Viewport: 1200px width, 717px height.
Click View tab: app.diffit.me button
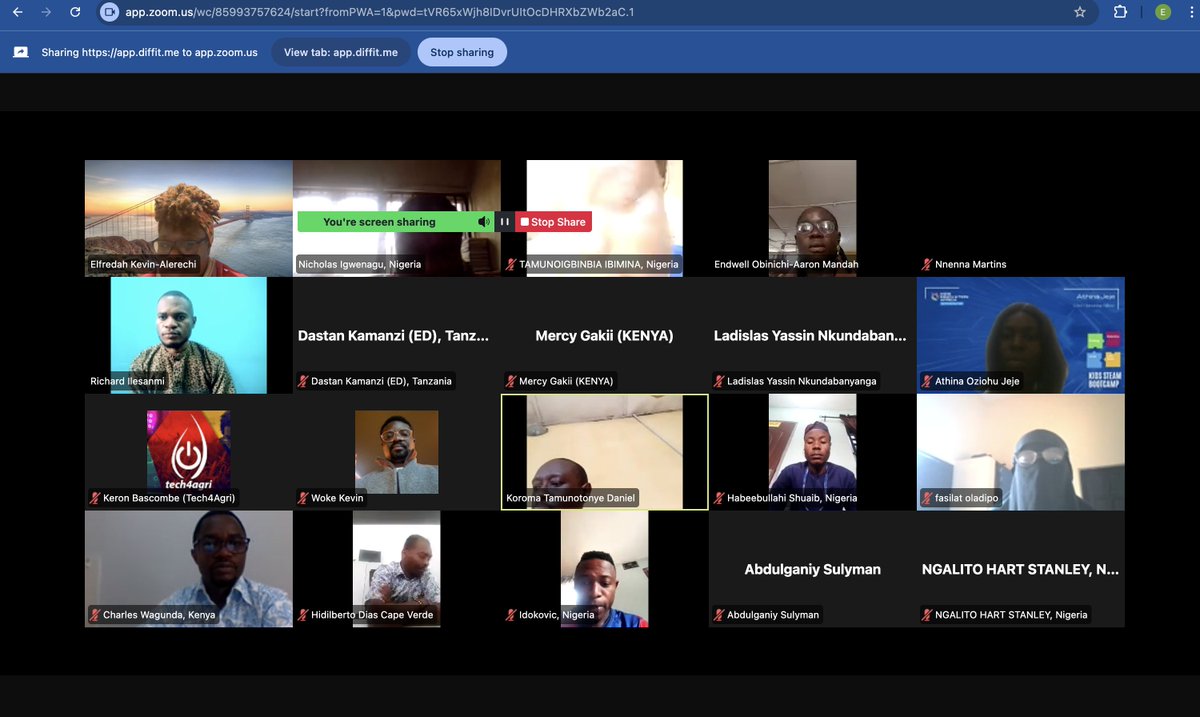pos(341,52)
